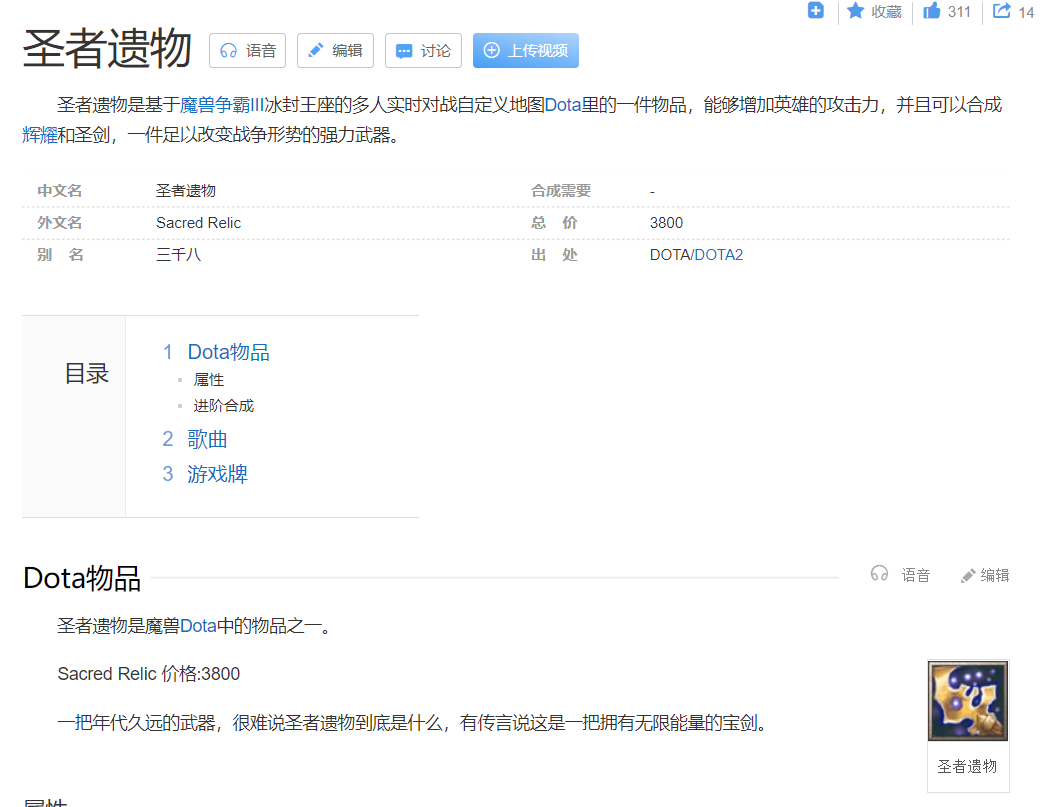The width and height of the screenshot is (1045, 807).
Task: Click the 语音 button beside the title
Action: [x=247, y=51]
